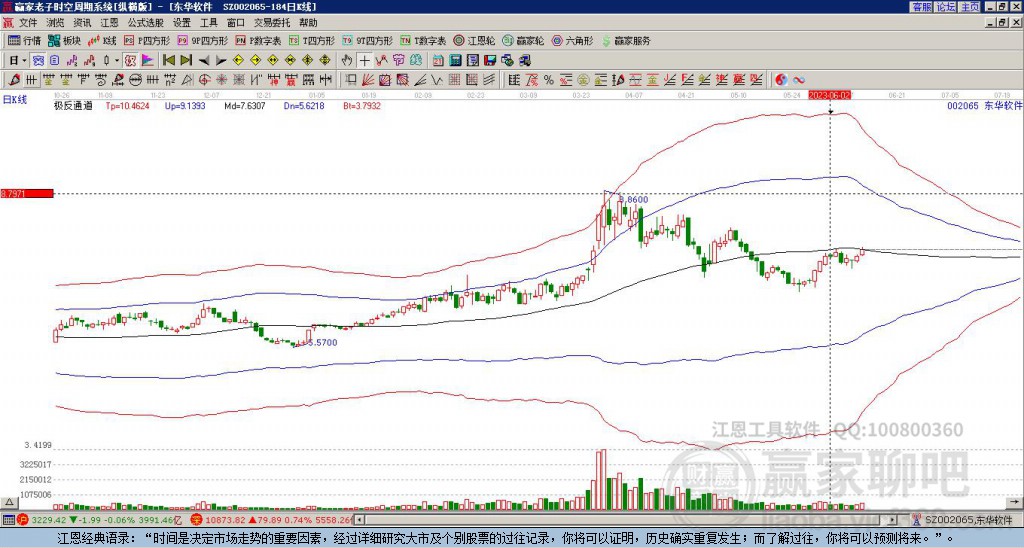Viewport: 1024px width, 548px height.
Task: Select the hand pan tool icon
Action: click(x=347, y=61)
